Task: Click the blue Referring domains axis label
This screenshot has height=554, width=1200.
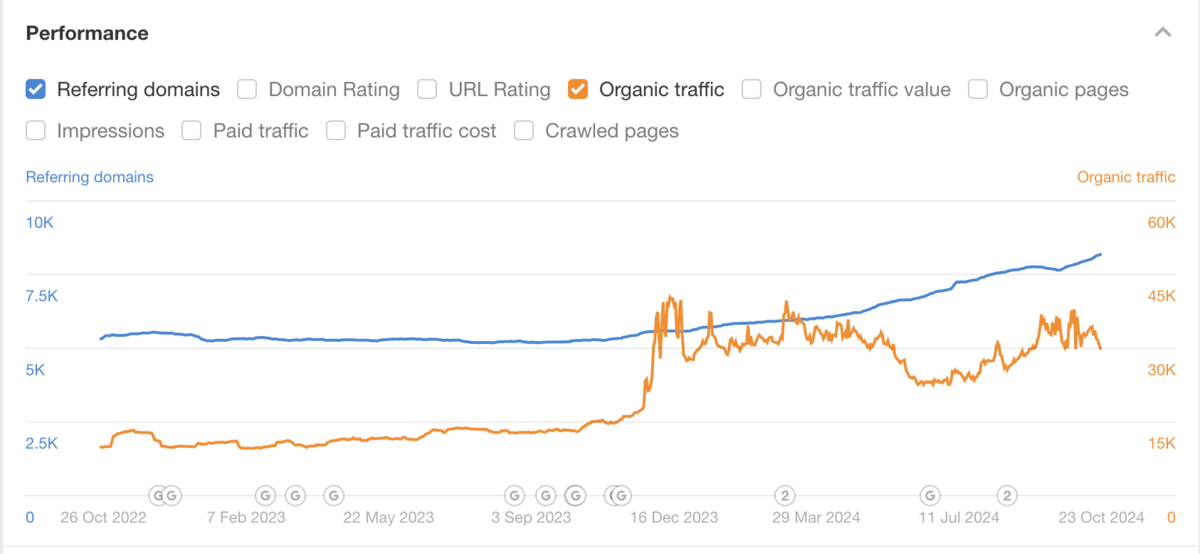Action: pos(90,177)
